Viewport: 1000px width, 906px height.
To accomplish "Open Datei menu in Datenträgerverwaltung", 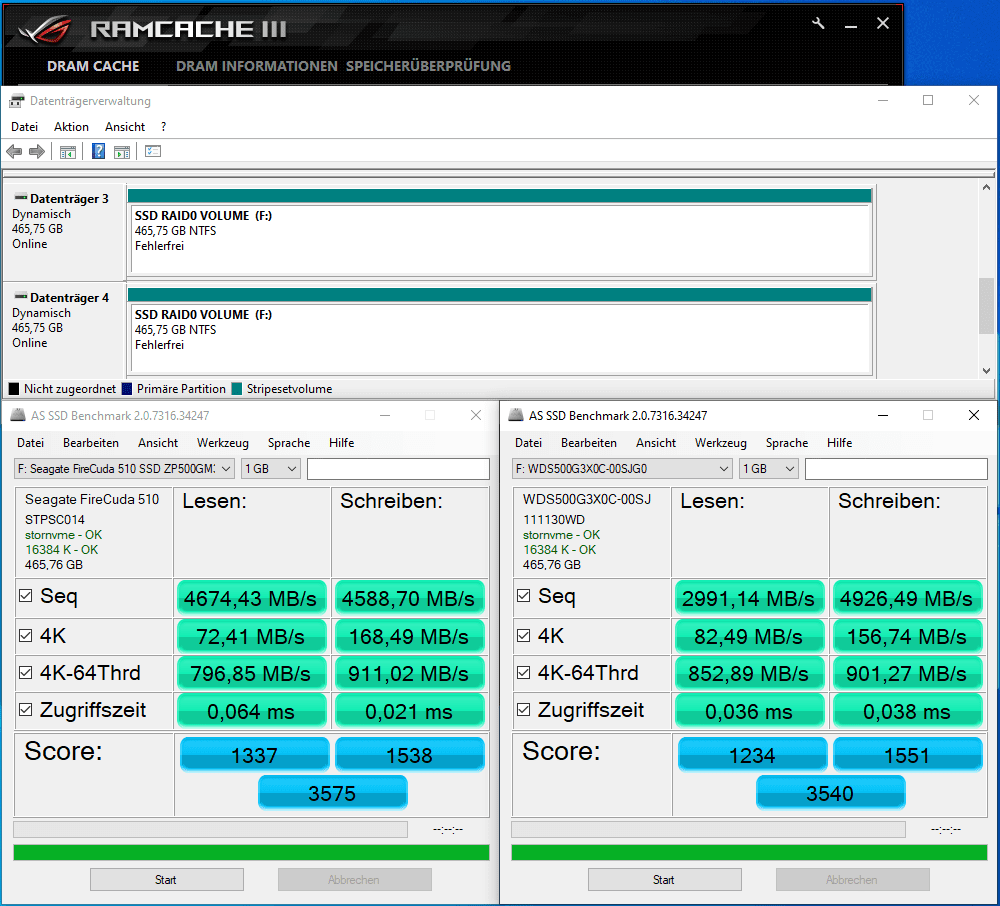I will click(24, 127).
